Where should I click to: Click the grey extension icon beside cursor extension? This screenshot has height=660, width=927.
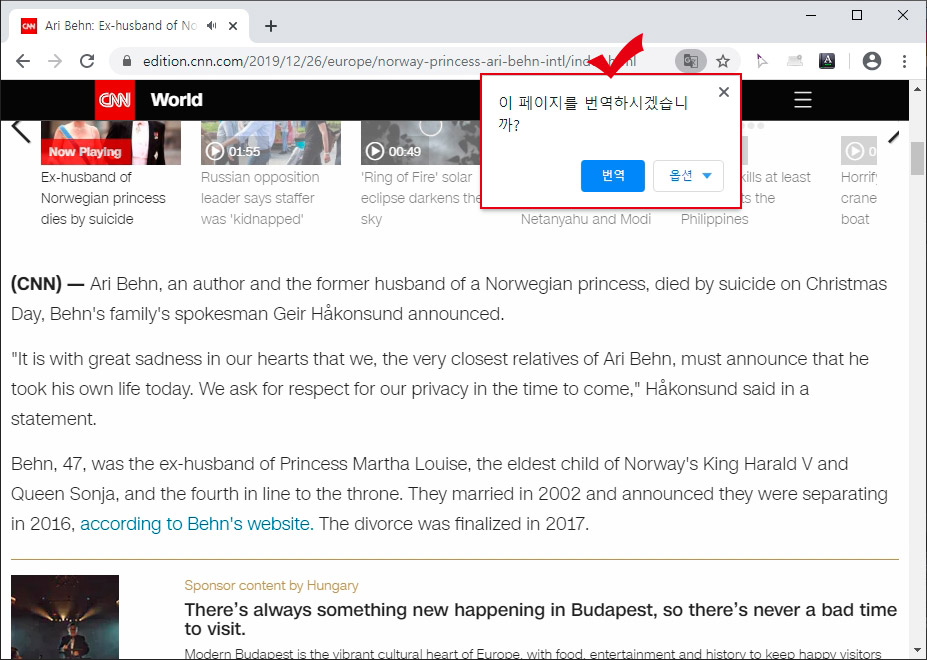click(x=795, y=60)
